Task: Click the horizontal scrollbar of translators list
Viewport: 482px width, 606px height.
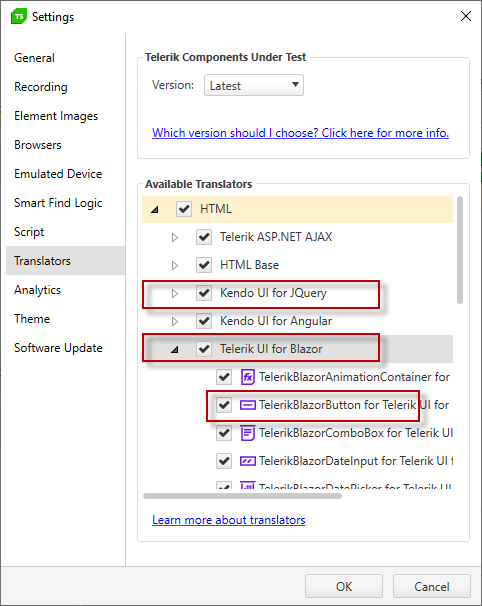Action: point(242,496)
